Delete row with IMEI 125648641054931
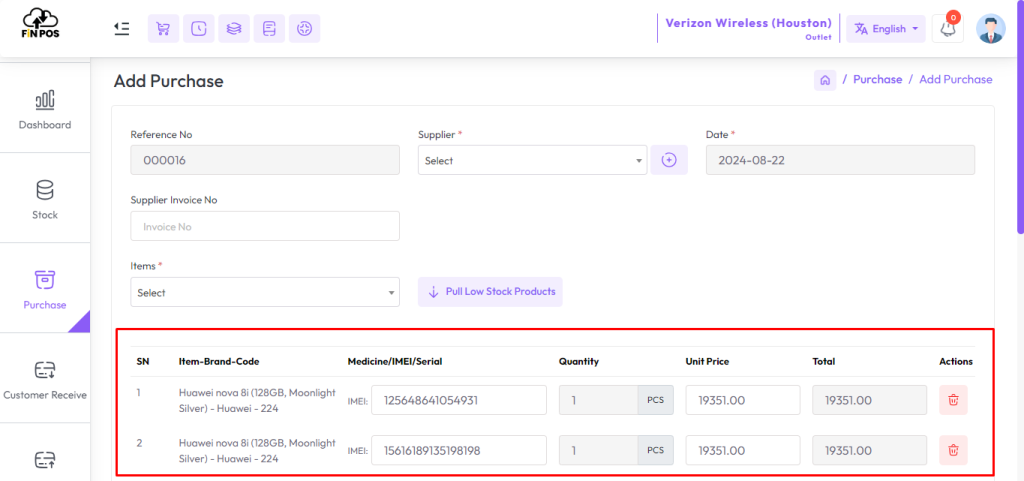The height and width of the screenshot is (481, 1024). point(953,400)
